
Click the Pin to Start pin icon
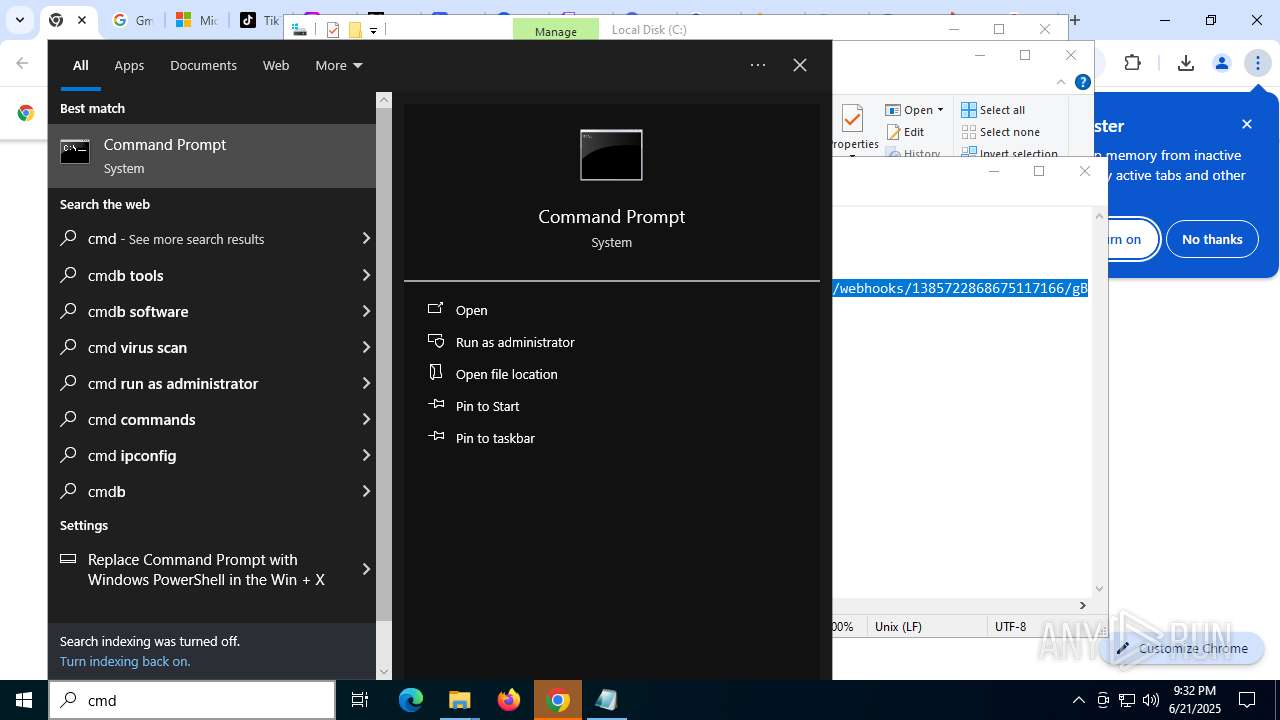436,405
